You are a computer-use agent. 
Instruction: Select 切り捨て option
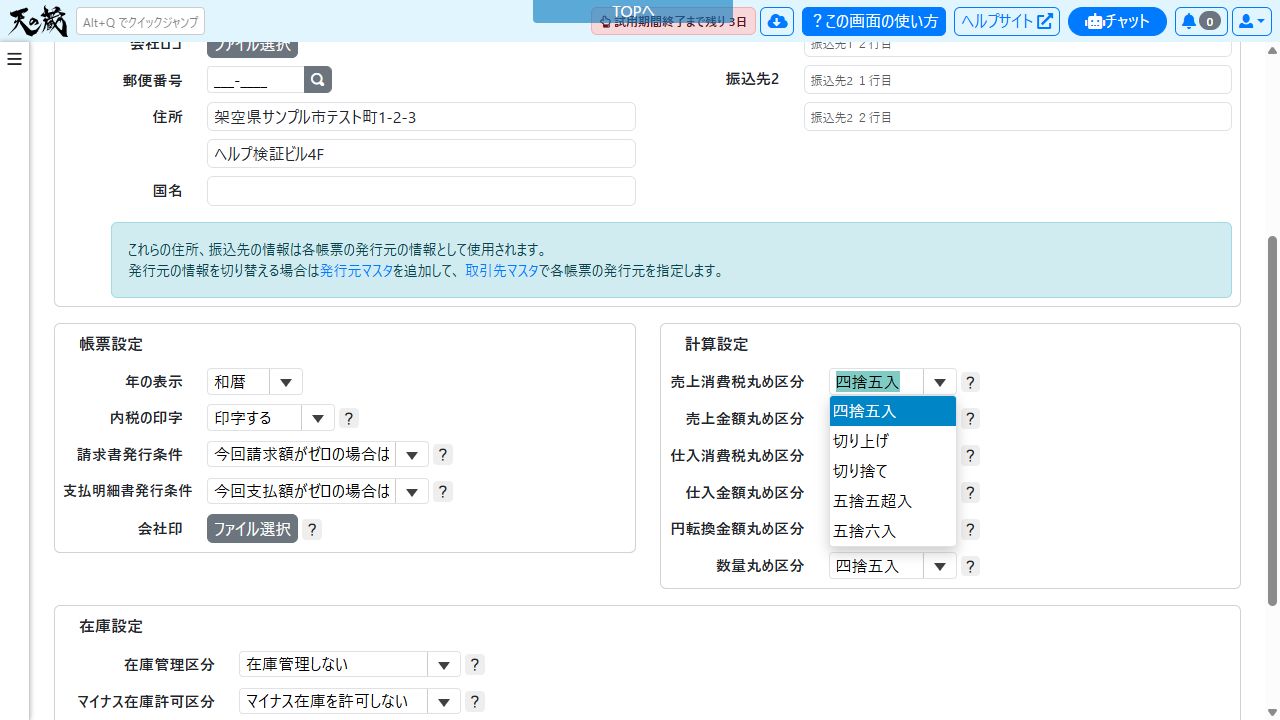pos(893,471)
